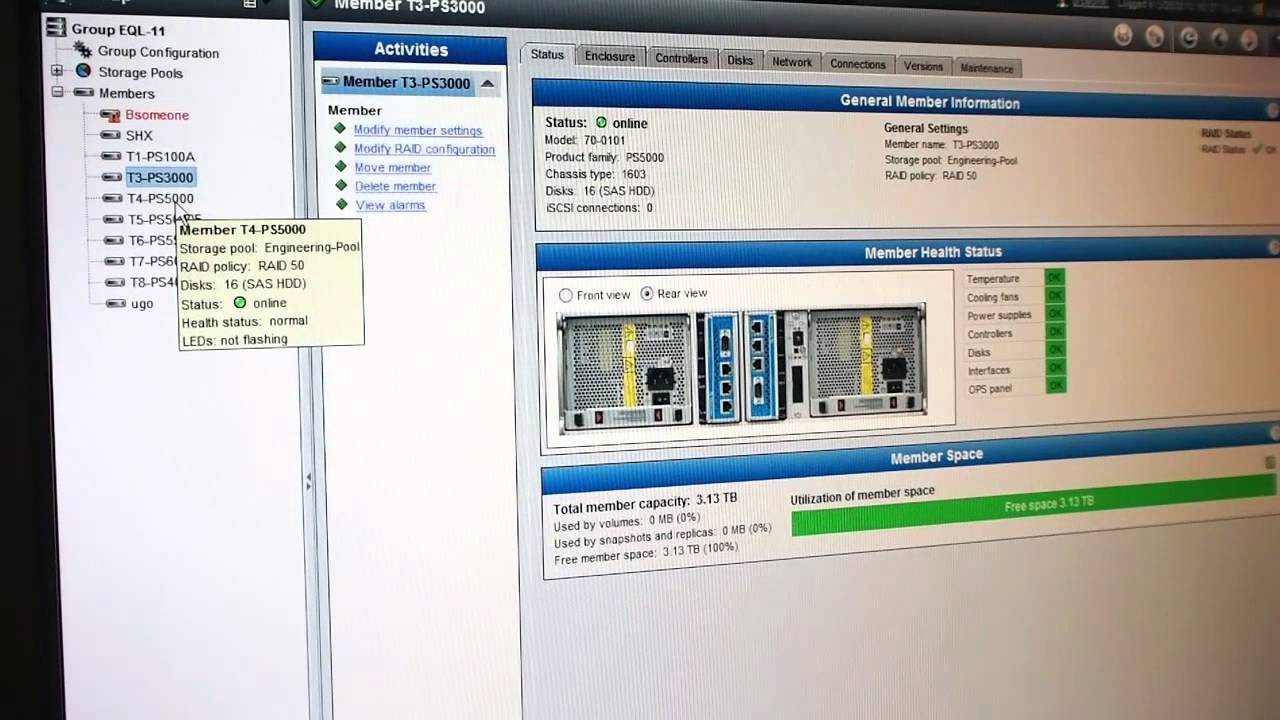1280x720 pixels.
Task: Click the back arrow toolbar icon
Action: (x=1219, y=39)
